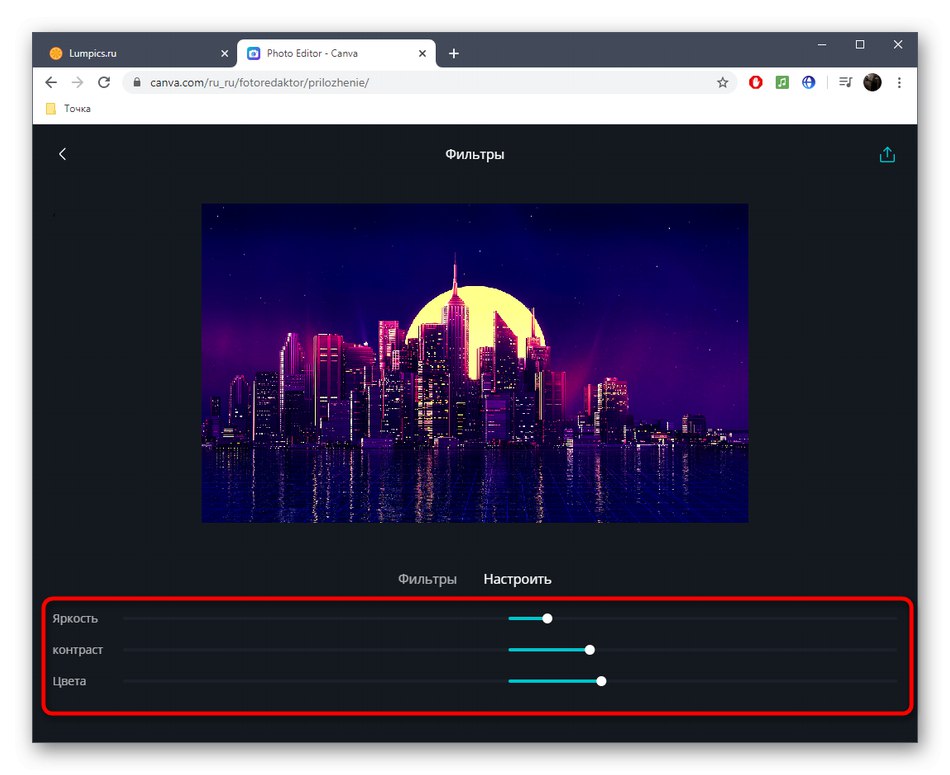Click the back arrow in the Canva editor
Image resolution: width=950 pixels, height=775 pixels.
[x=63, y=154]
